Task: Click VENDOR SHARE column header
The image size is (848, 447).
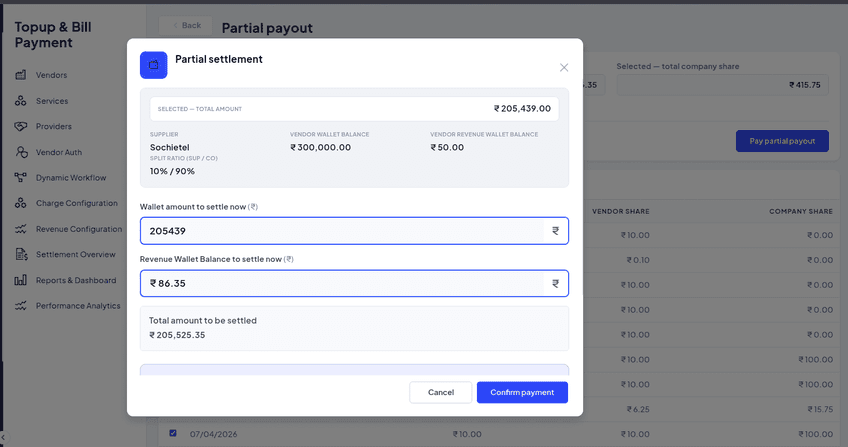Action: (x=620, y=211)
